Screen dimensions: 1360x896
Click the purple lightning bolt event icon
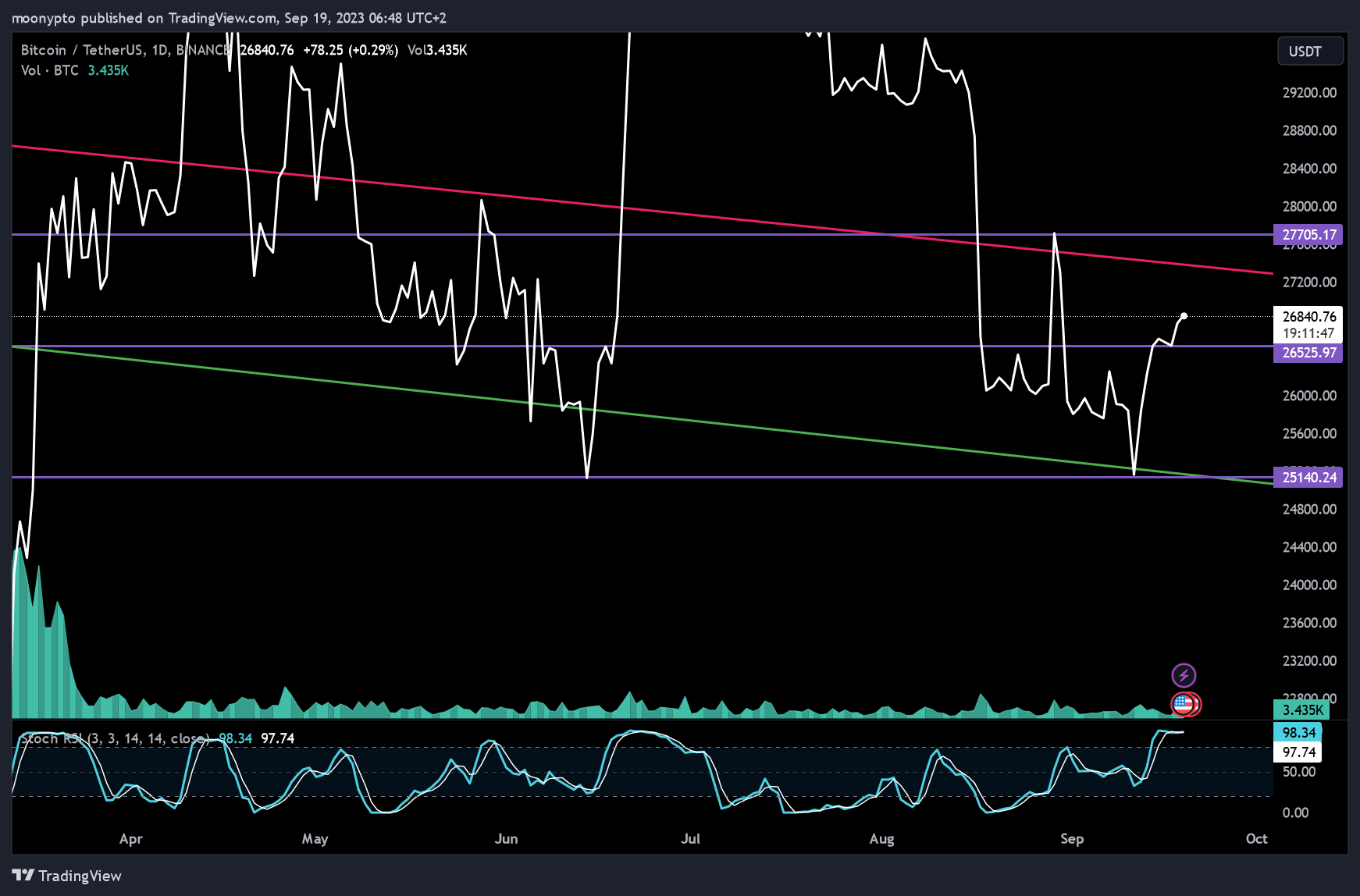coord(1184,675)
